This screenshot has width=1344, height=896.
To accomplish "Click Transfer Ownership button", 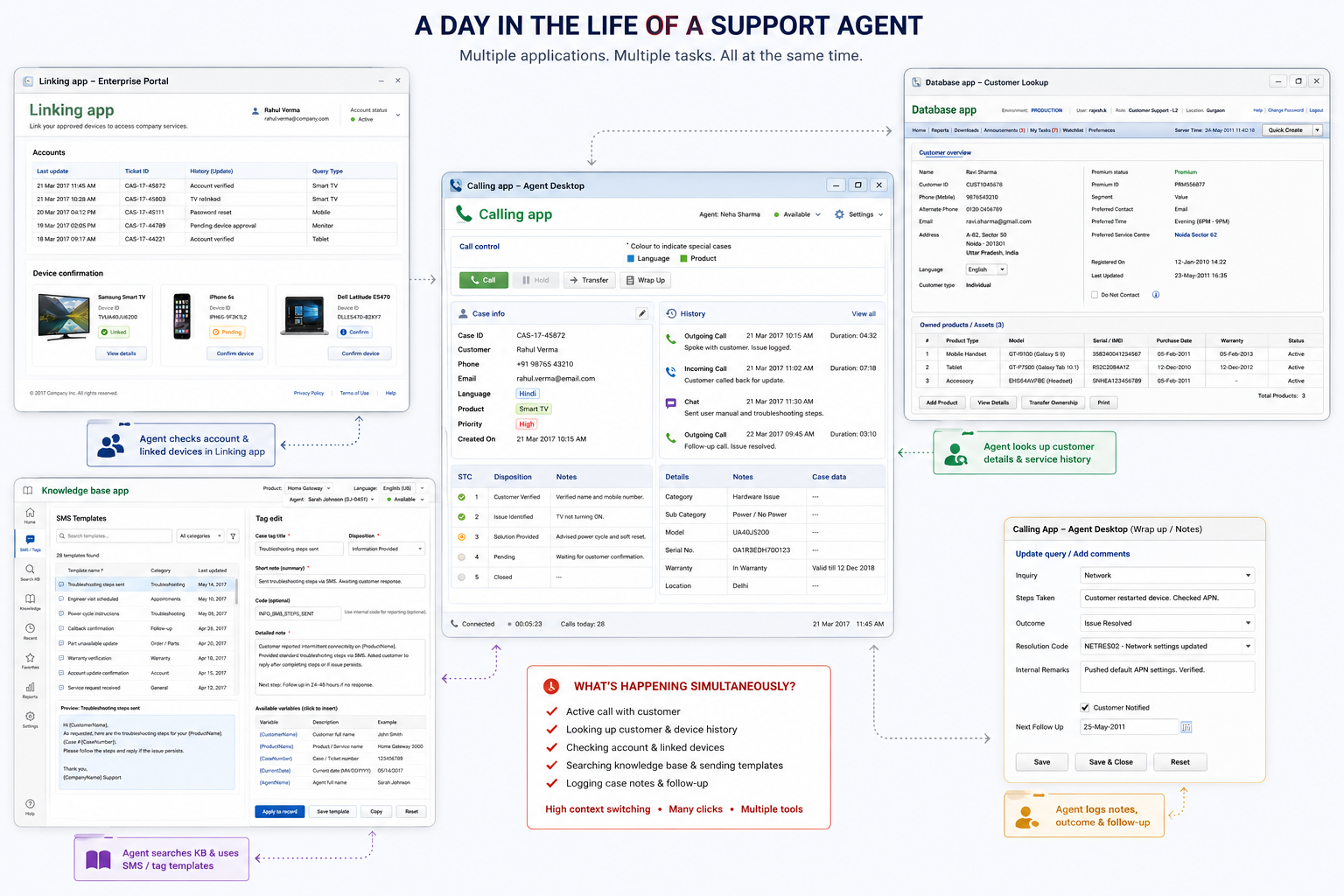I will 1053,402.
